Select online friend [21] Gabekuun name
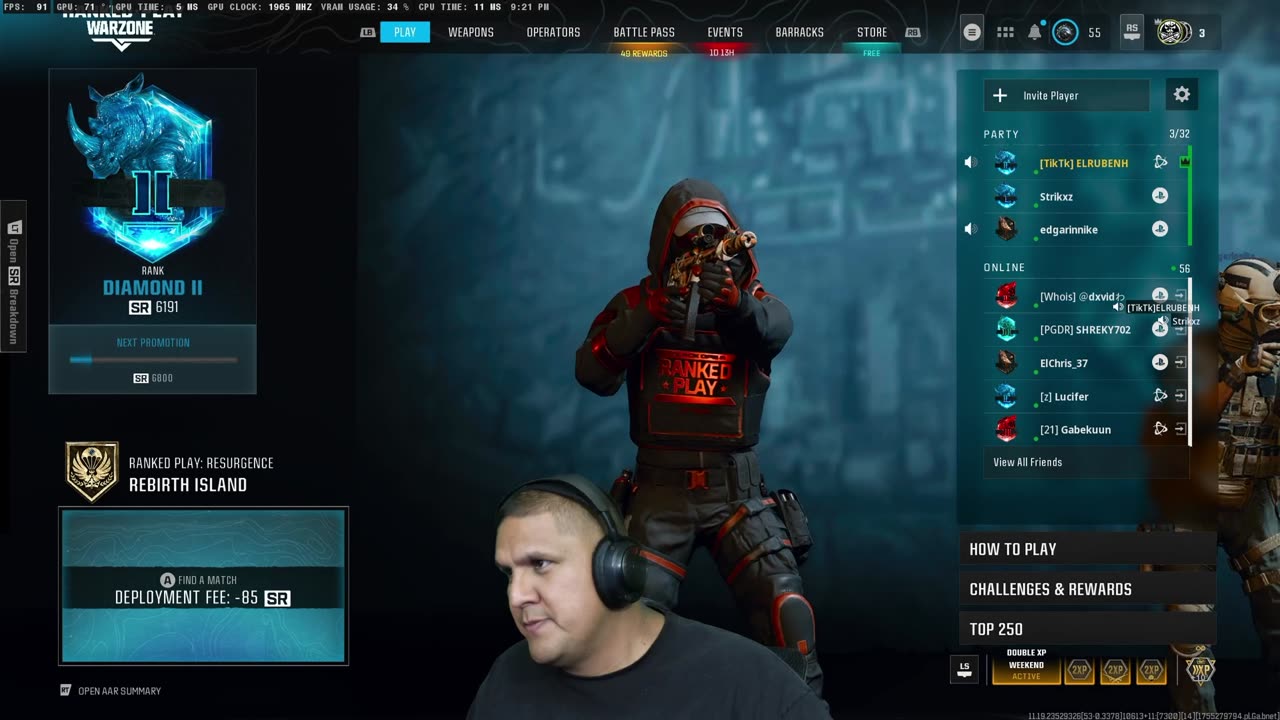Screen dimensions: 1280x720 (x=1075, y=430)
